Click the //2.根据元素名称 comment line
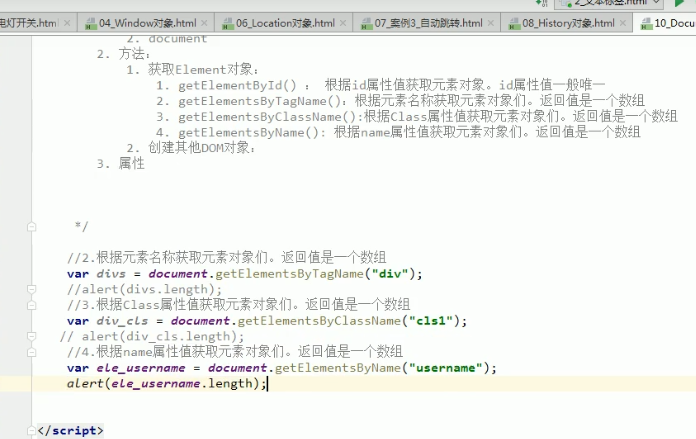Image resolution: width=696 pixels, height=439 pixels. 226,257
